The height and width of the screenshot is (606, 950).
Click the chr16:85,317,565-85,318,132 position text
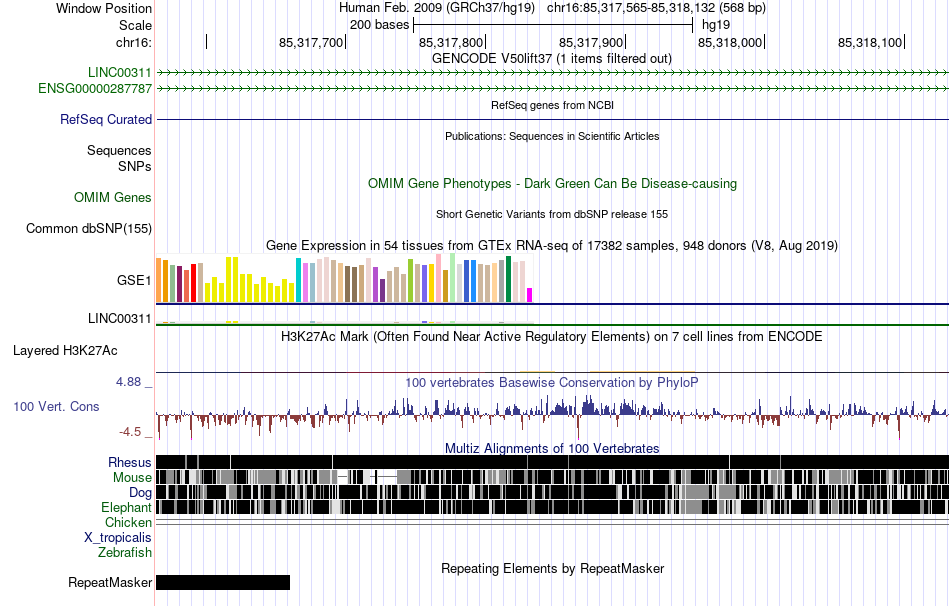click(656, 8)
